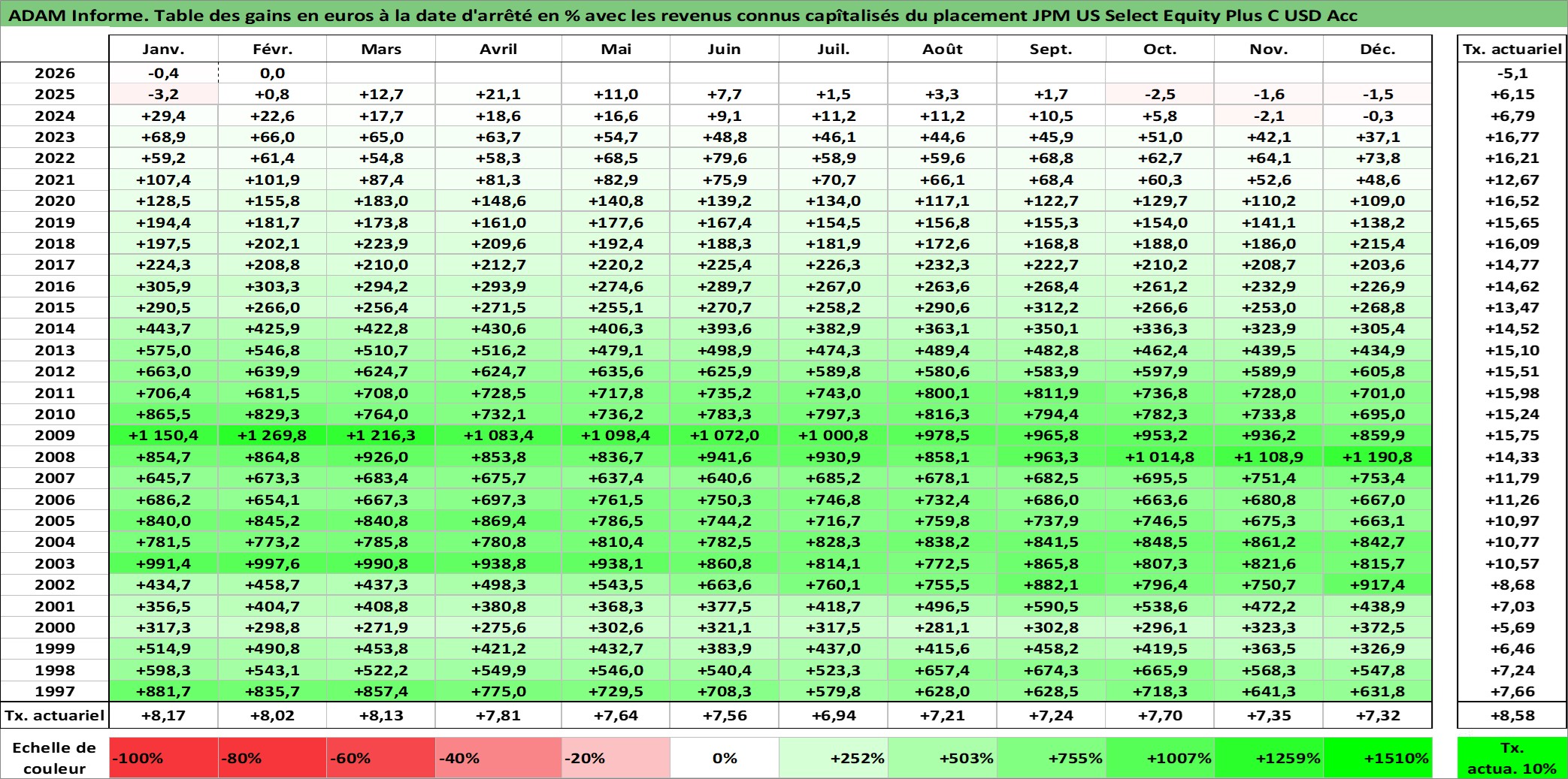
Task: Click the 'ADAM Informe' table title banner
Action: (x=784, y=15)
